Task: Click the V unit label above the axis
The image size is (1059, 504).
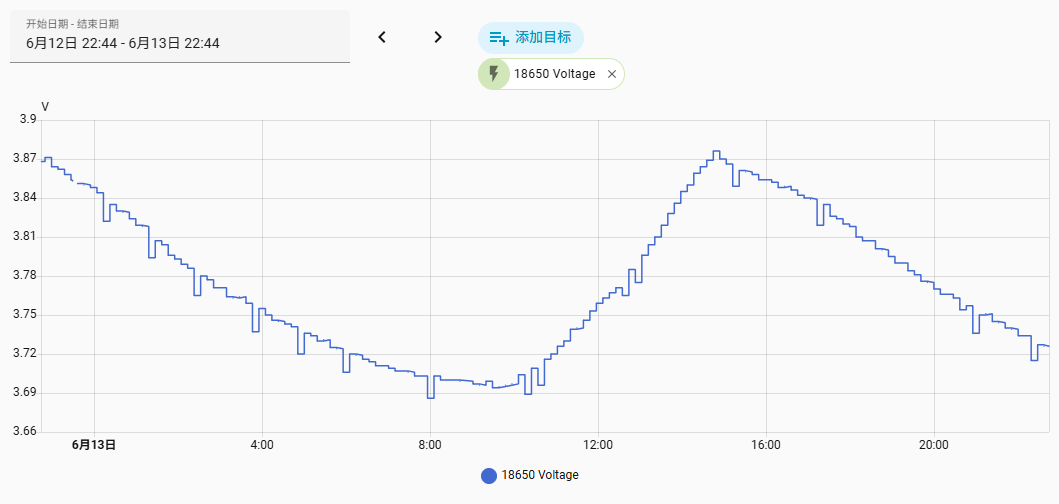Action: click(x=45, y=107)
